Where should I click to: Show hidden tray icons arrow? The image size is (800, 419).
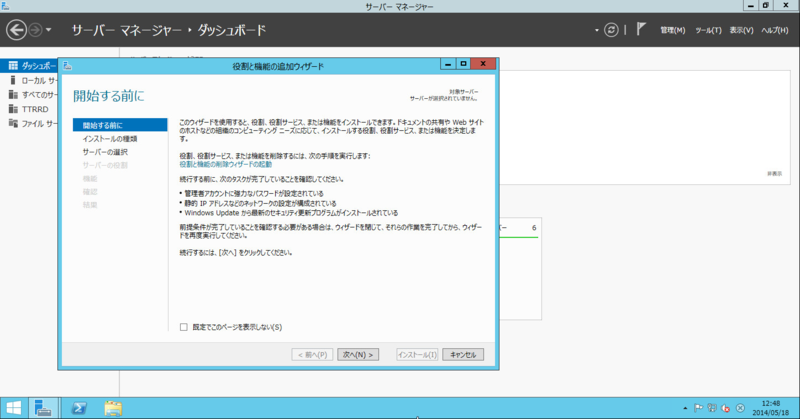click(x=685, y=408)
